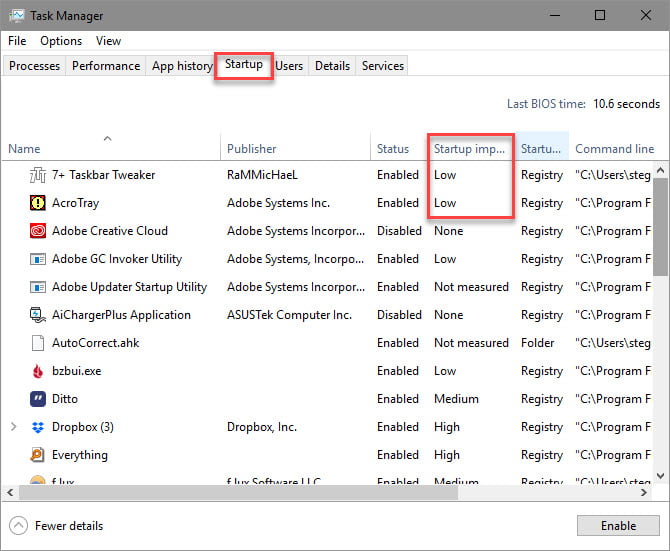
Task: Switch to the Startup tab
Action: coord(244,64)
